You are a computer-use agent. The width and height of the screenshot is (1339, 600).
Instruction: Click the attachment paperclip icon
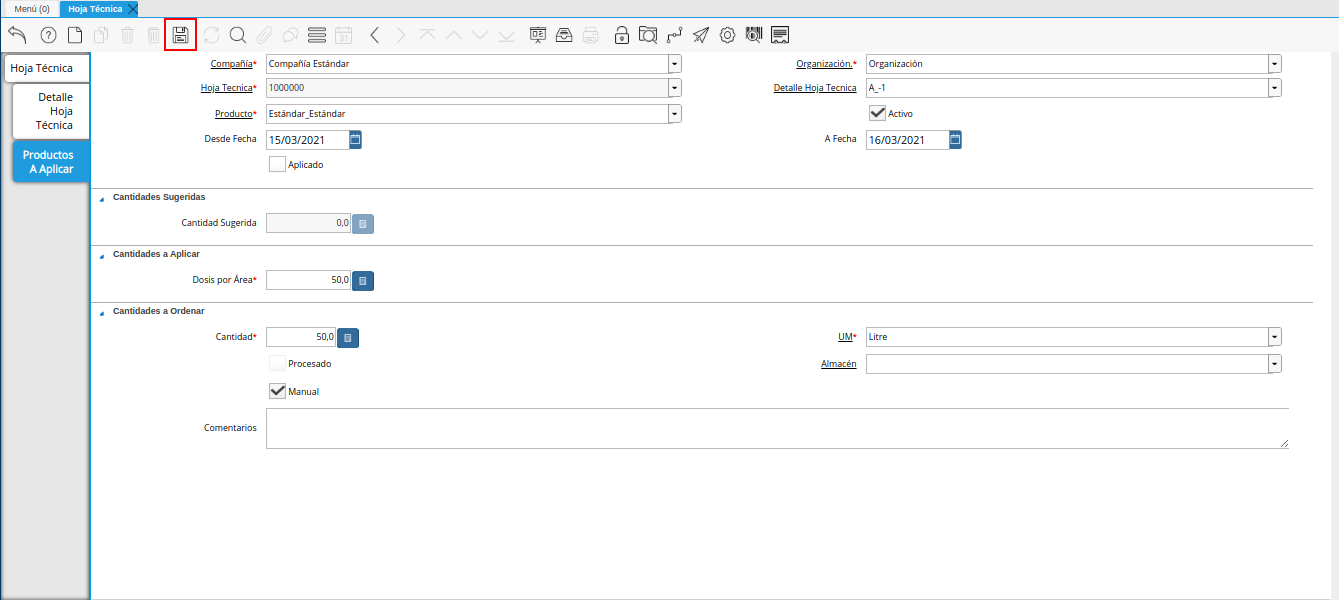[264, 35]
